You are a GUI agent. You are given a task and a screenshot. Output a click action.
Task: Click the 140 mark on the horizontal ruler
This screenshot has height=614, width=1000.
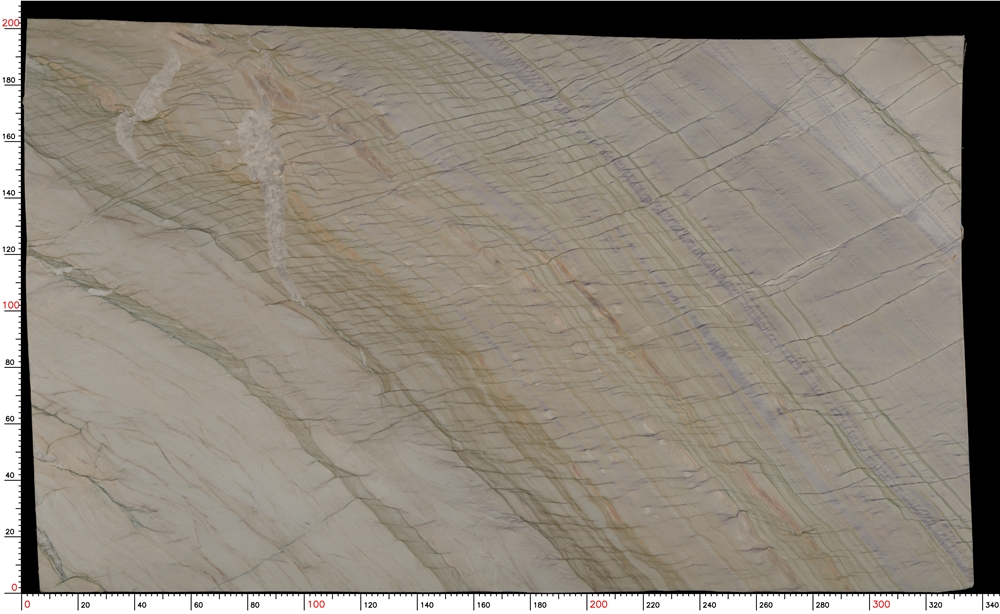tap(427, 605)
